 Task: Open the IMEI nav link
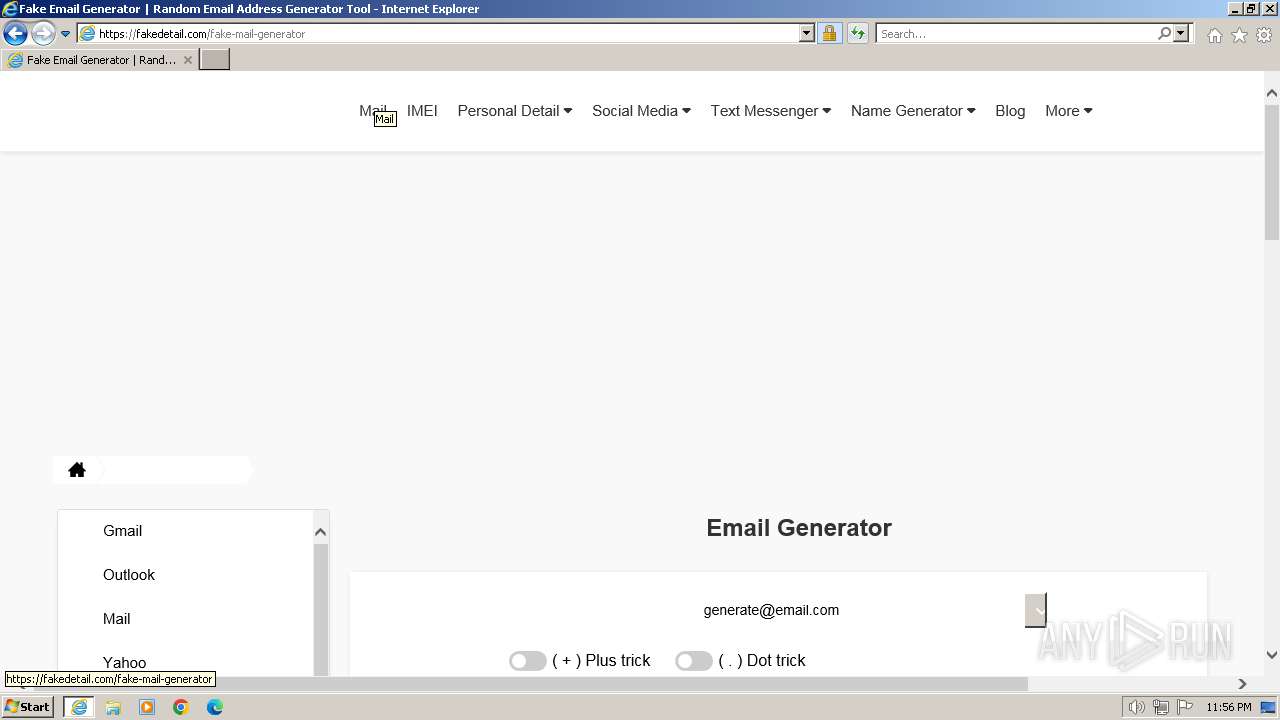pyautogui.click(x=422, y=111)
